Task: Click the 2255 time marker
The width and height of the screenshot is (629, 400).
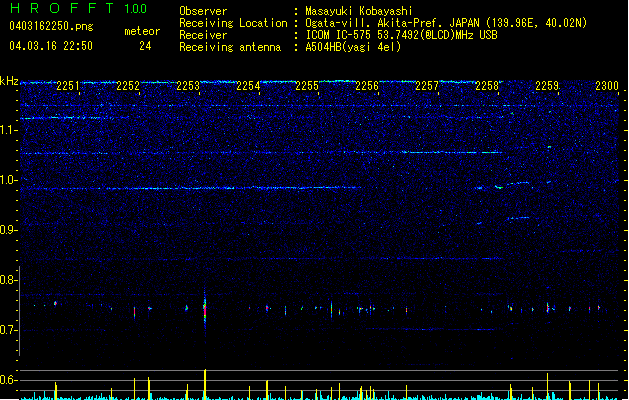Action: pos(307,86)
